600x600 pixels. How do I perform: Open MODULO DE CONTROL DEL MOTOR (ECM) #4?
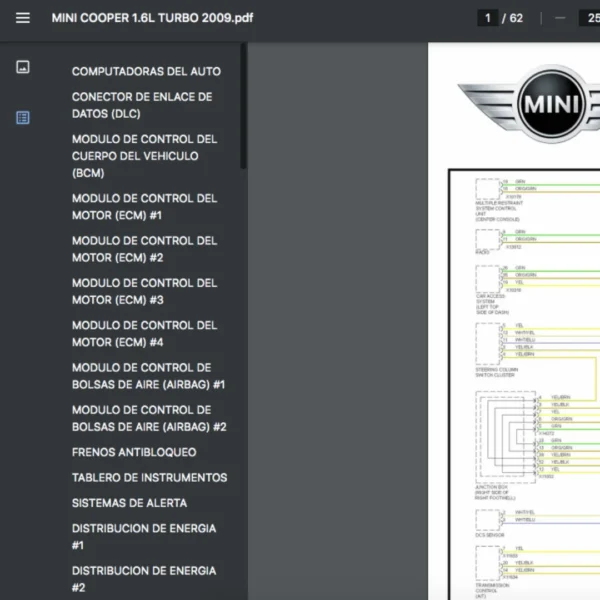(x=144, y=333)
